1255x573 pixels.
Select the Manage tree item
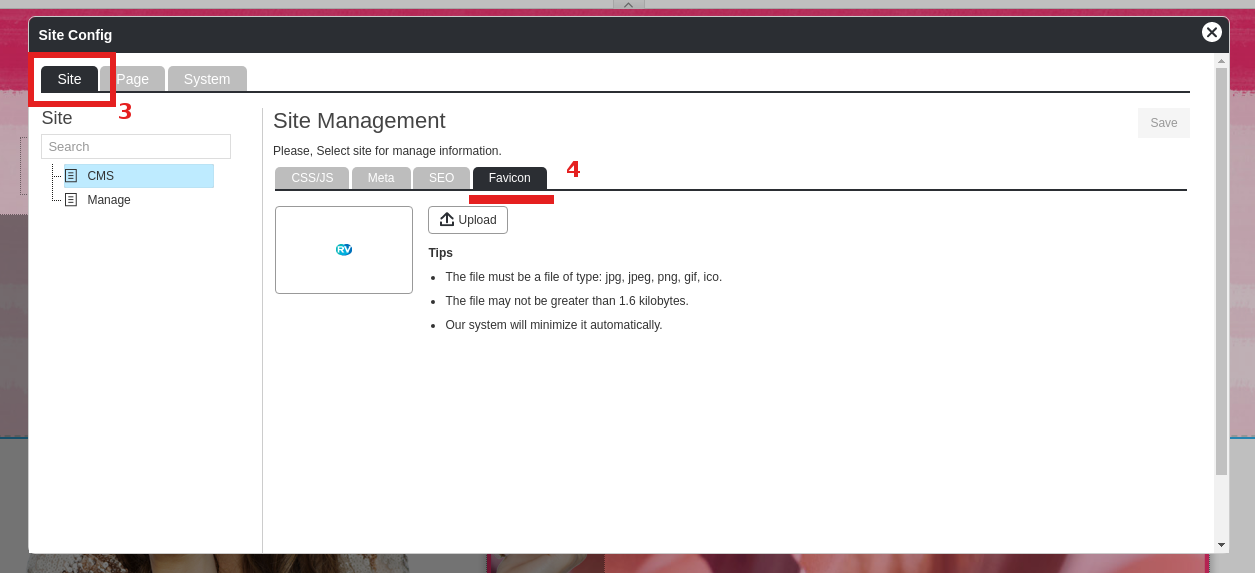[x=109, y=200]
